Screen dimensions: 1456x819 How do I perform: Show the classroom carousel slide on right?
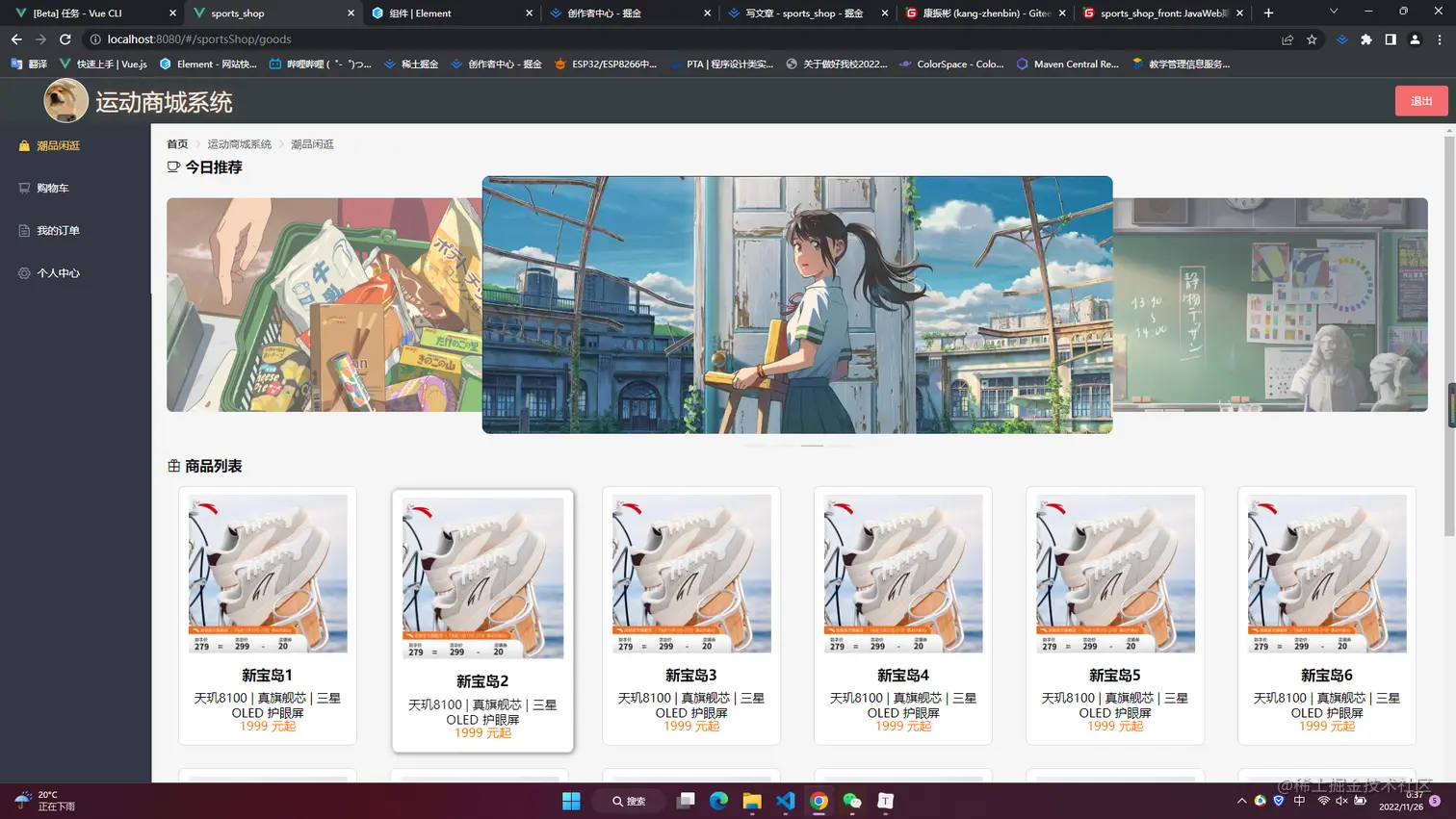1270,305
